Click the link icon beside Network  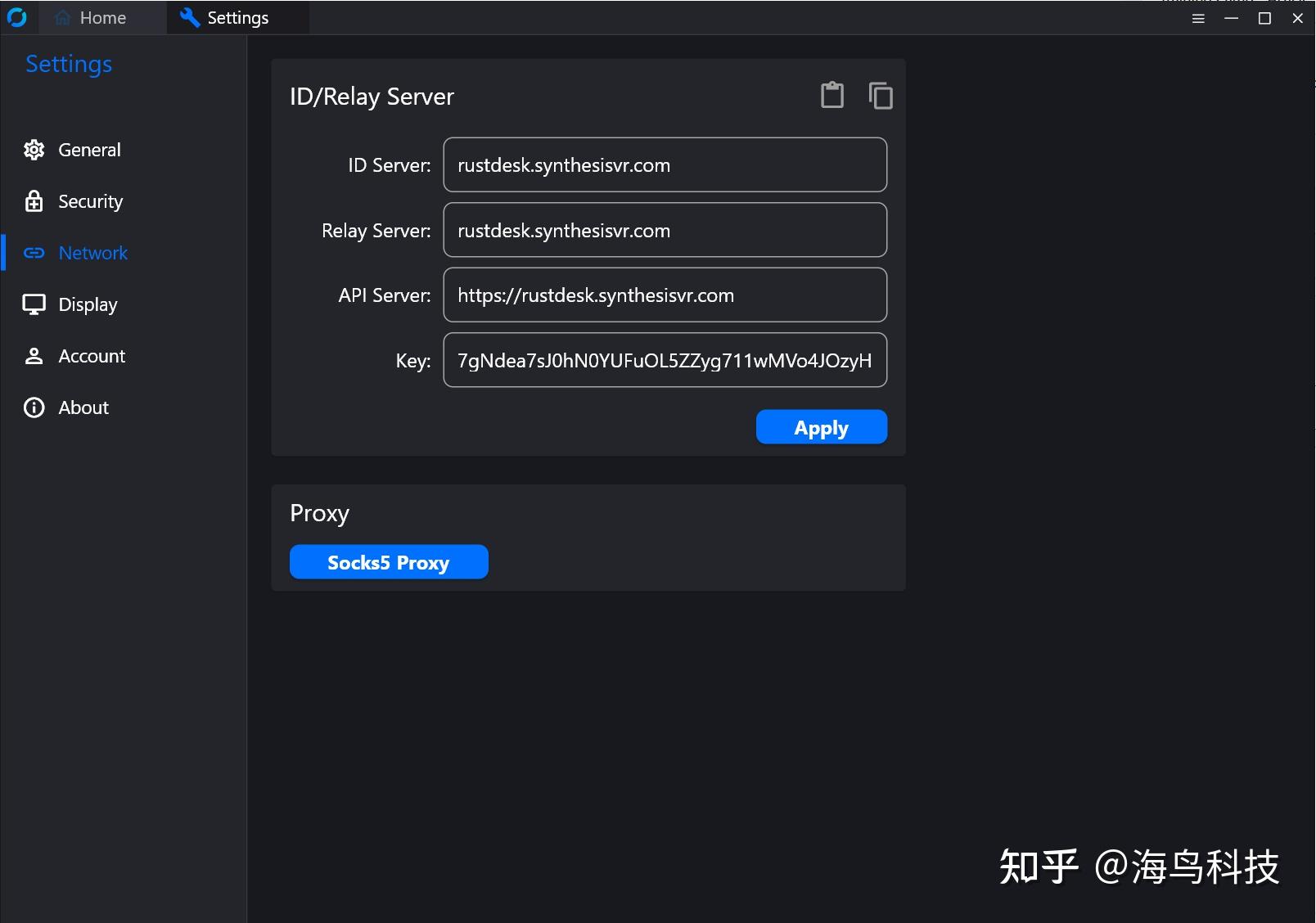[x=34, y=253]
